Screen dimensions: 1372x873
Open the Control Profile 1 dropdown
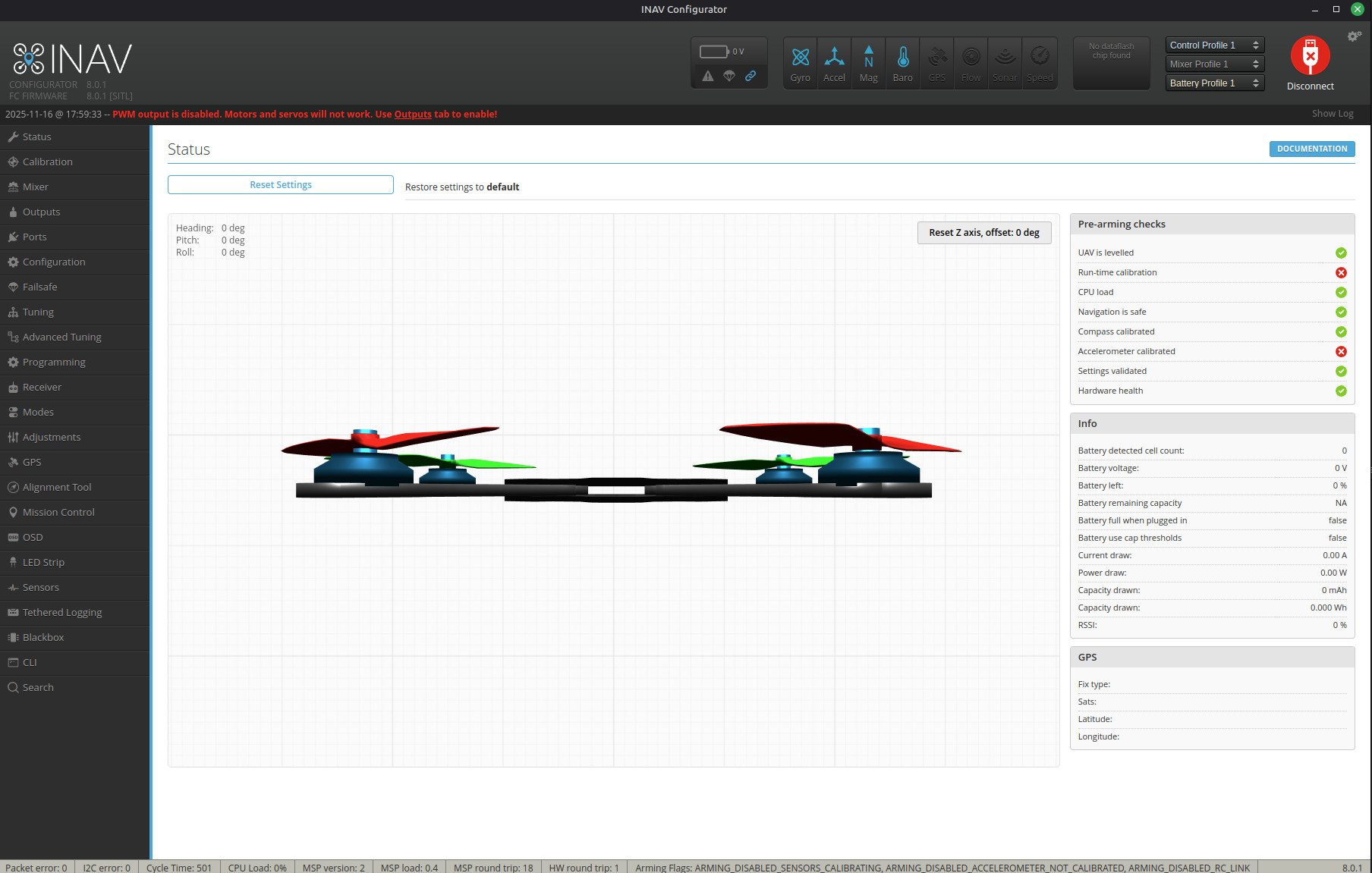click(x=1213, y=45)
